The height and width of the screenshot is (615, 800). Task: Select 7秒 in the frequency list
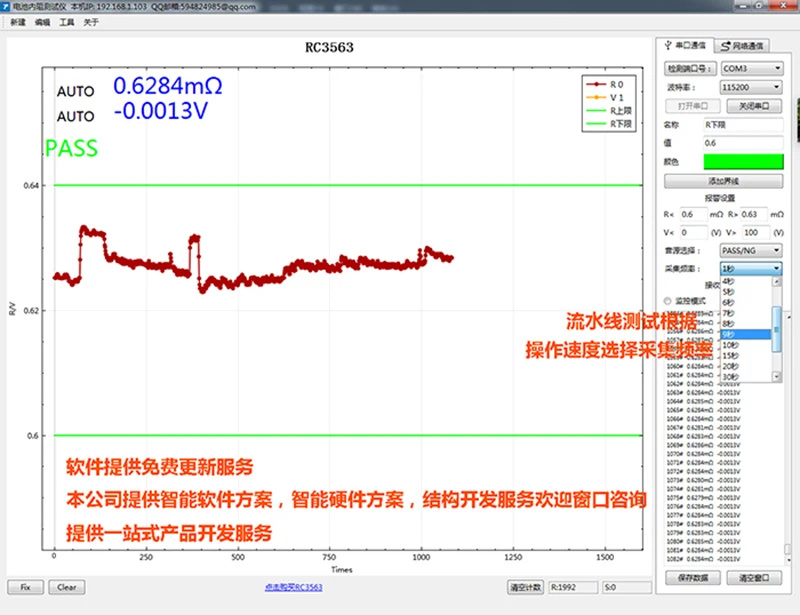(745, 313)
